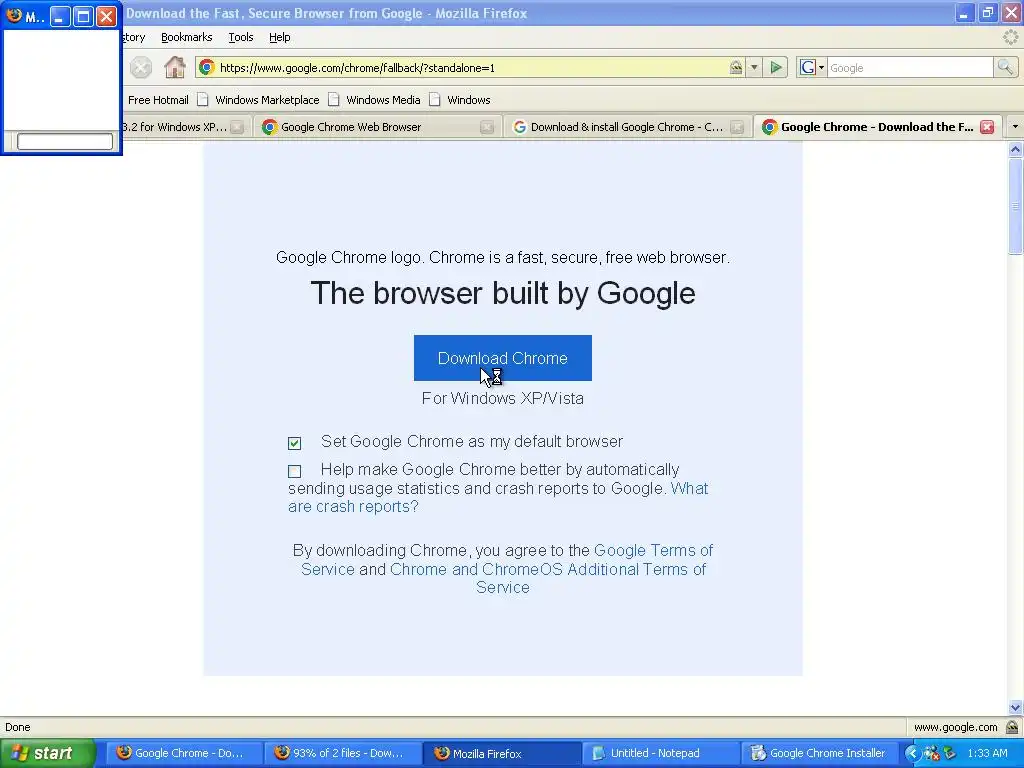1024x768 pixels.
Task: Switch to the 3.2 for Windows XP tab
Action: click(176, 127)
